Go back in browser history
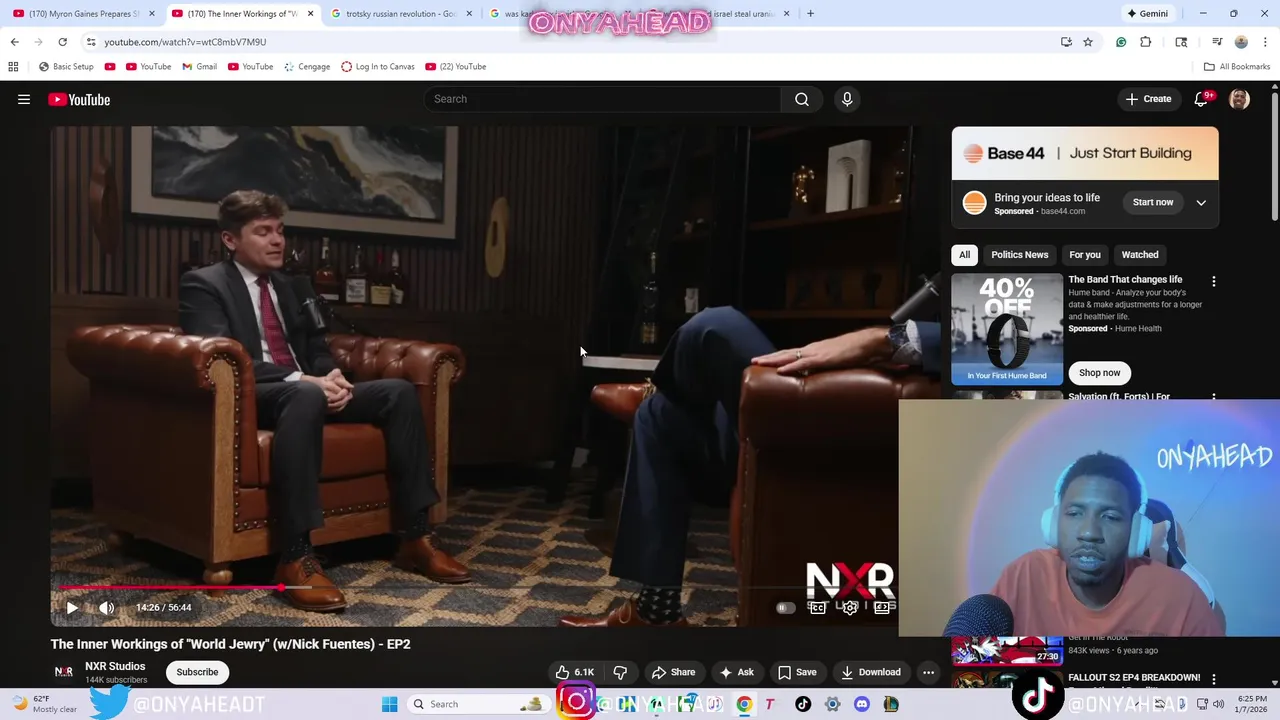This screenshot has height=720, width=1280. pos(14,42)
